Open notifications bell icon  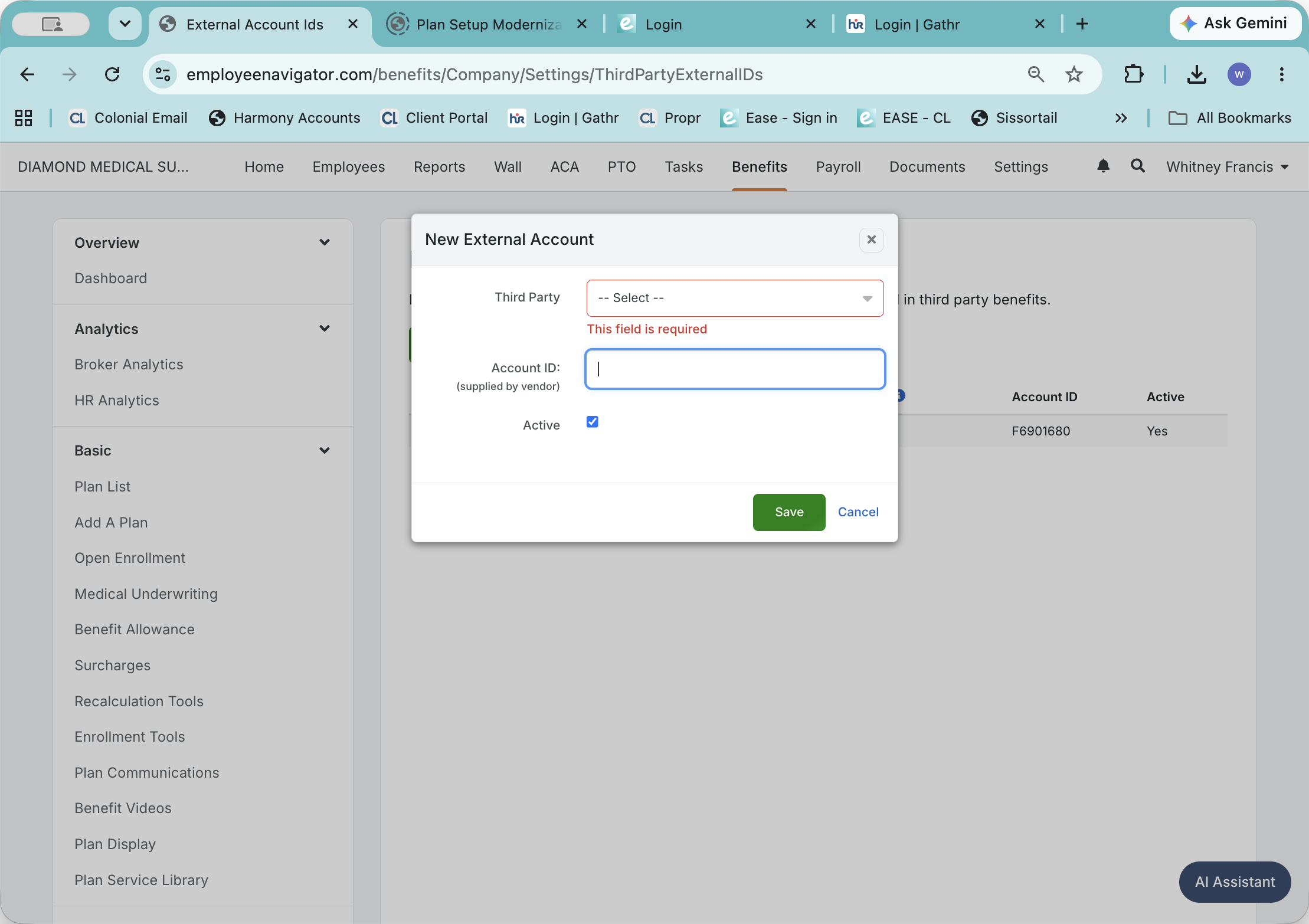point(1103,166)
